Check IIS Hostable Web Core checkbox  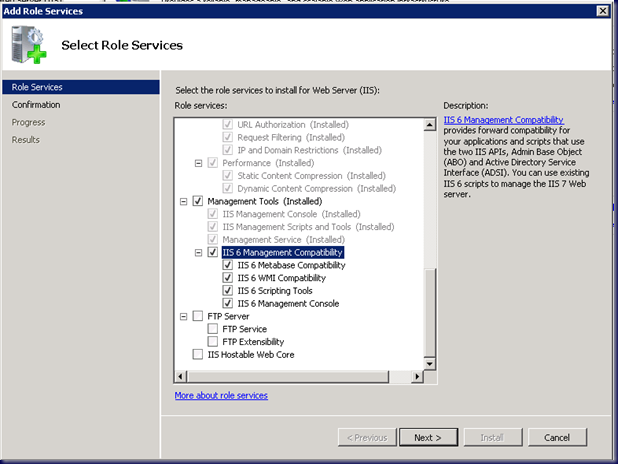click(x=197, y=354)
